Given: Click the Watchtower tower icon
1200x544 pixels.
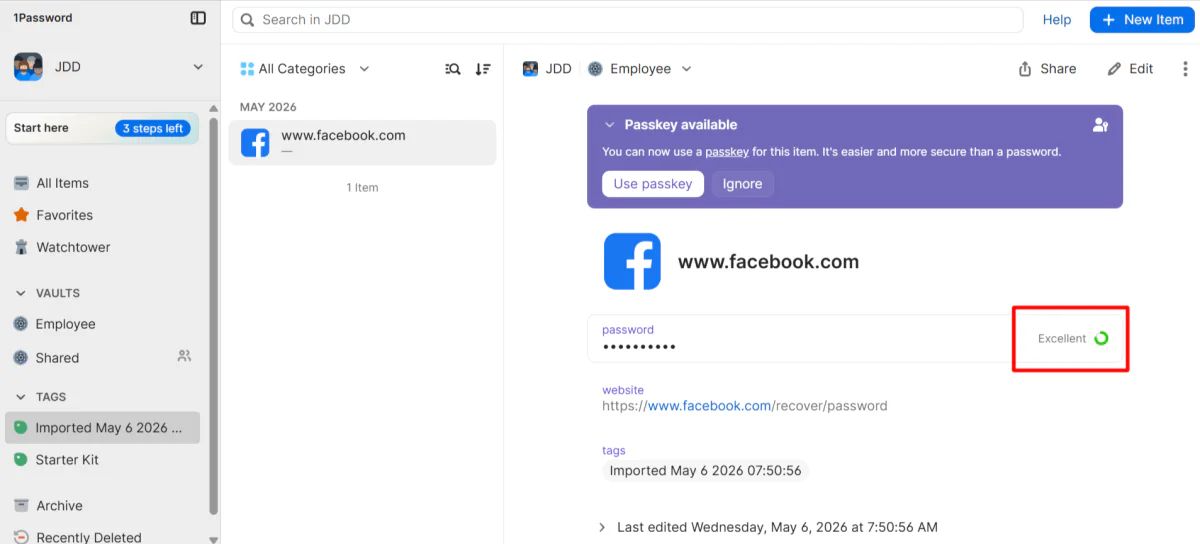Looking at the screenshot, I should 21,247.
